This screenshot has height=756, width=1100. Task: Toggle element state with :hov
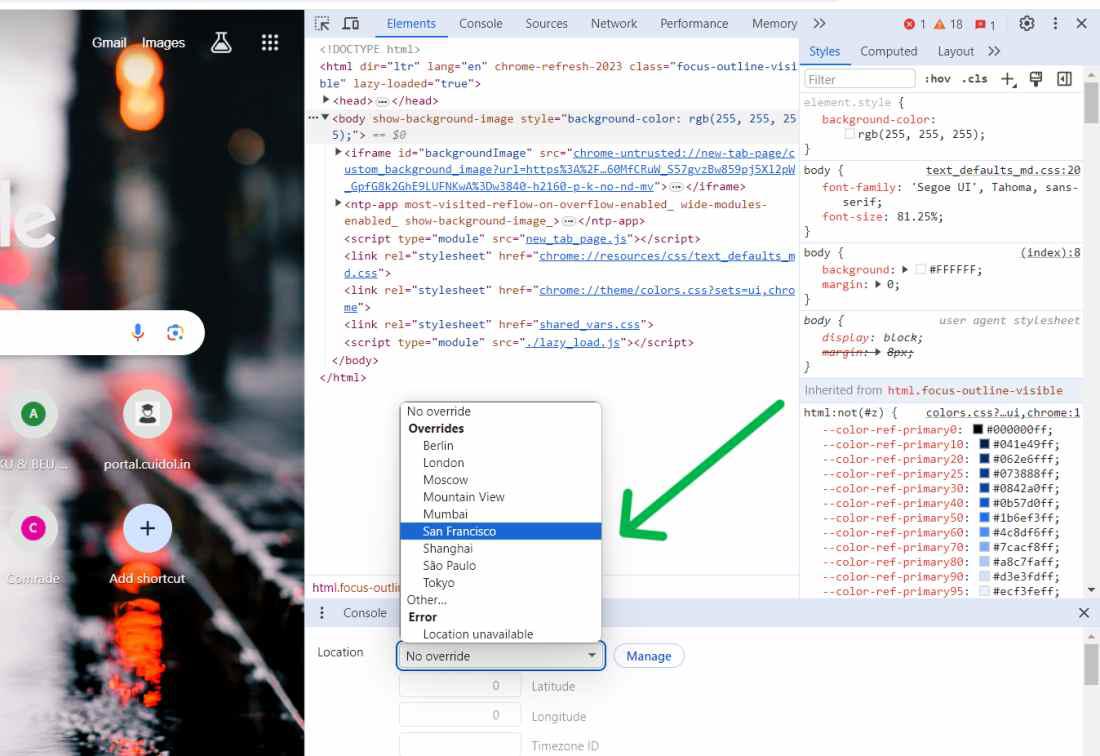(x=937, y=79)
